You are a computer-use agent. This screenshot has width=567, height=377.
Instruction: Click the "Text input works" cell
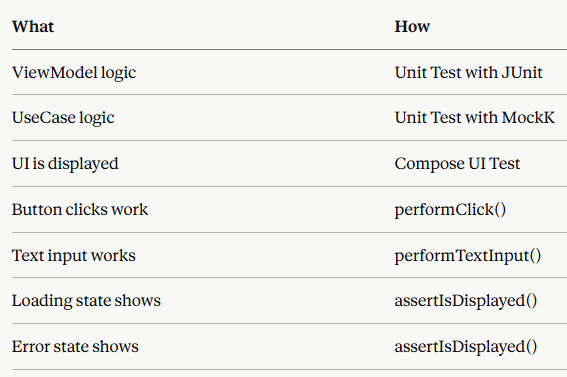point(74,256)
